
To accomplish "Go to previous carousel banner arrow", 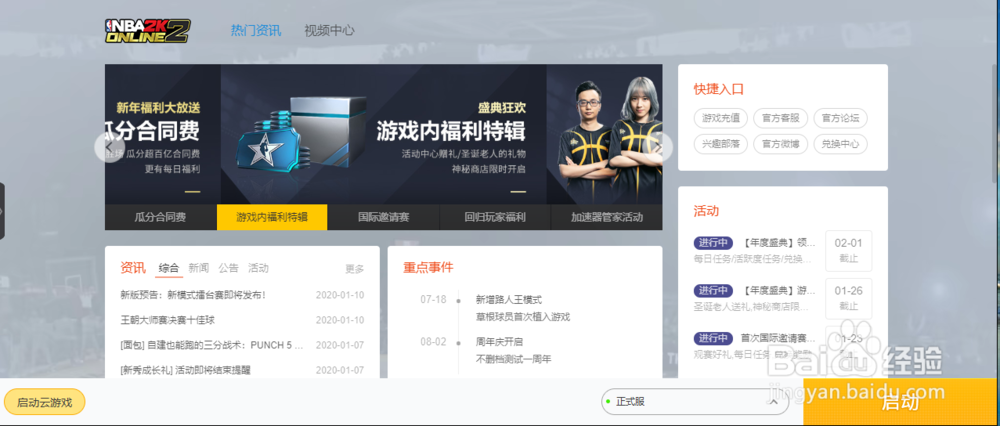I will pos(109,147).
